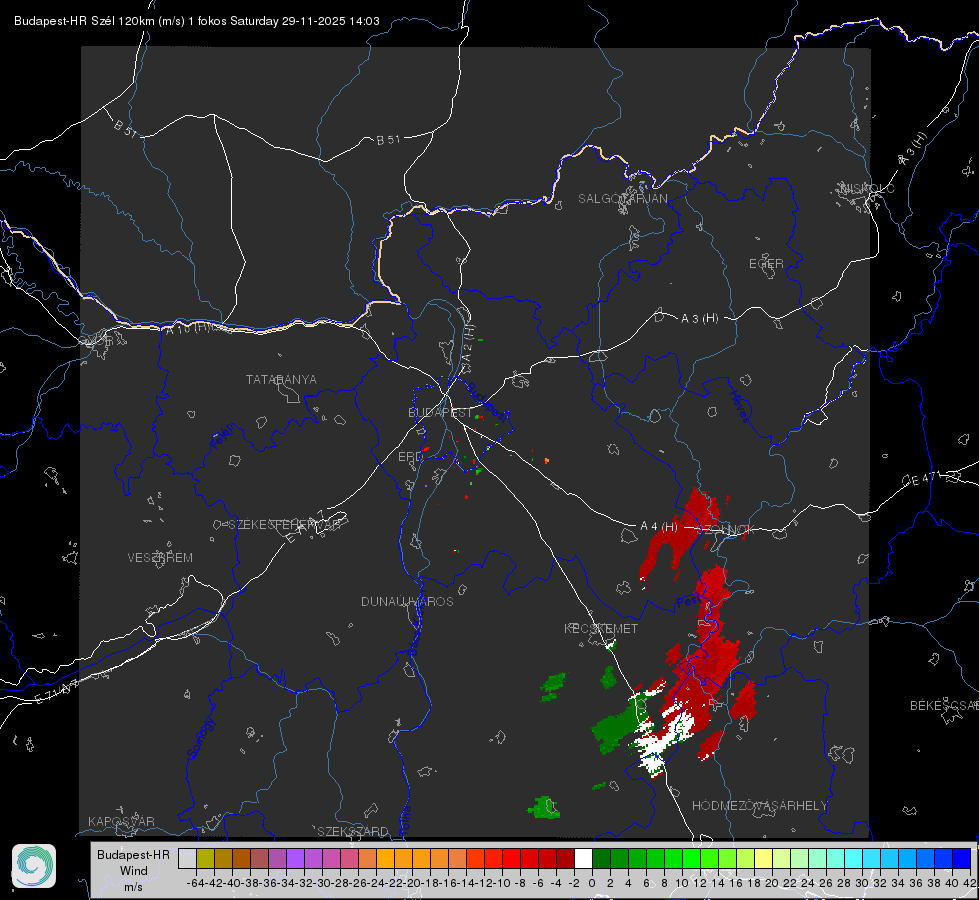Click the -64 value in the legend
Image resolution: width=979 pixels, height=900 pixels.
196,883
